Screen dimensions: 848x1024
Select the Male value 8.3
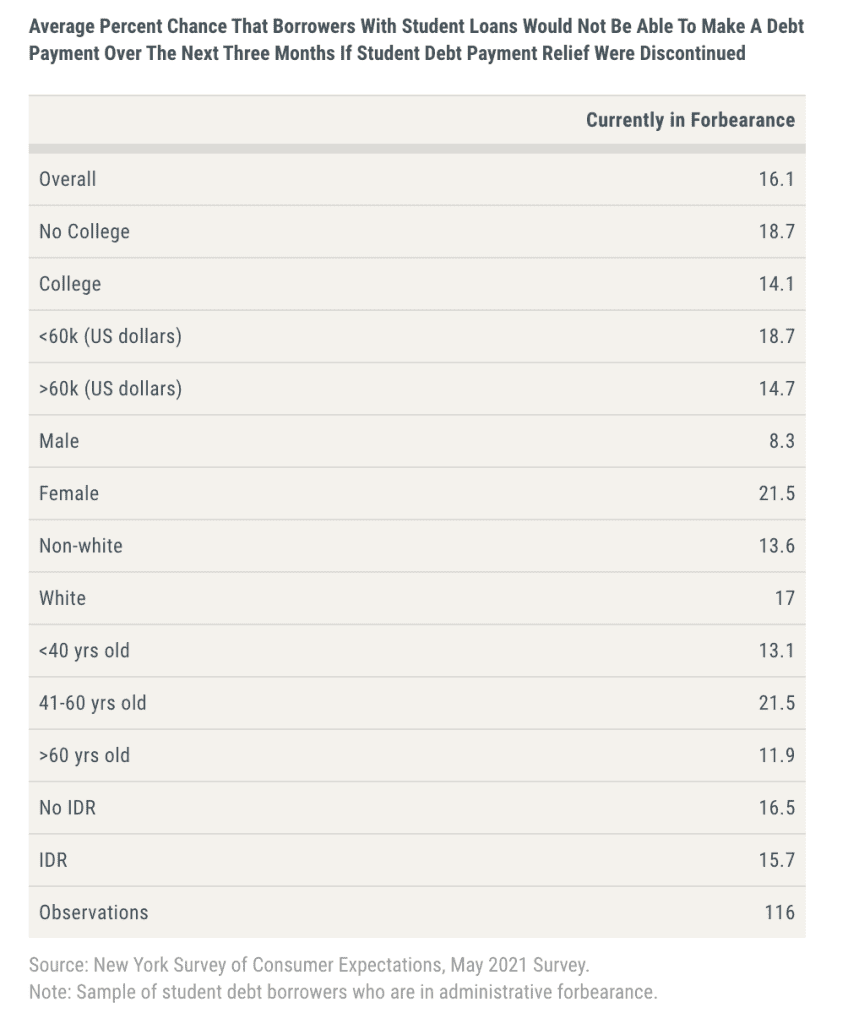tap(782, 441)
